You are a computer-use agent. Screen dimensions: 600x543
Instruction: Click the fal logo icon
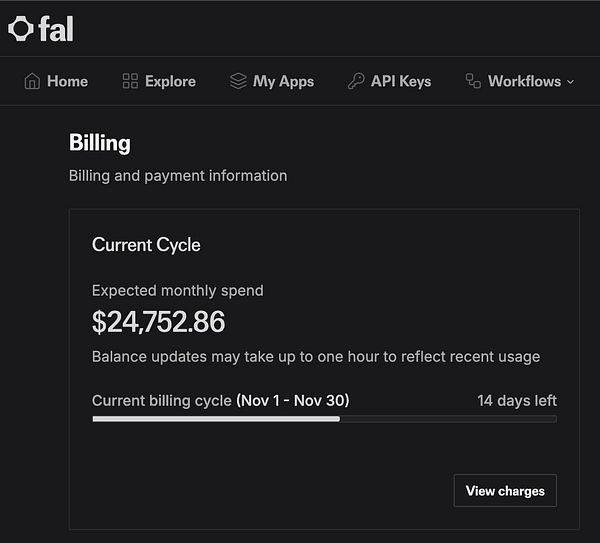click(x=20, y=29)
